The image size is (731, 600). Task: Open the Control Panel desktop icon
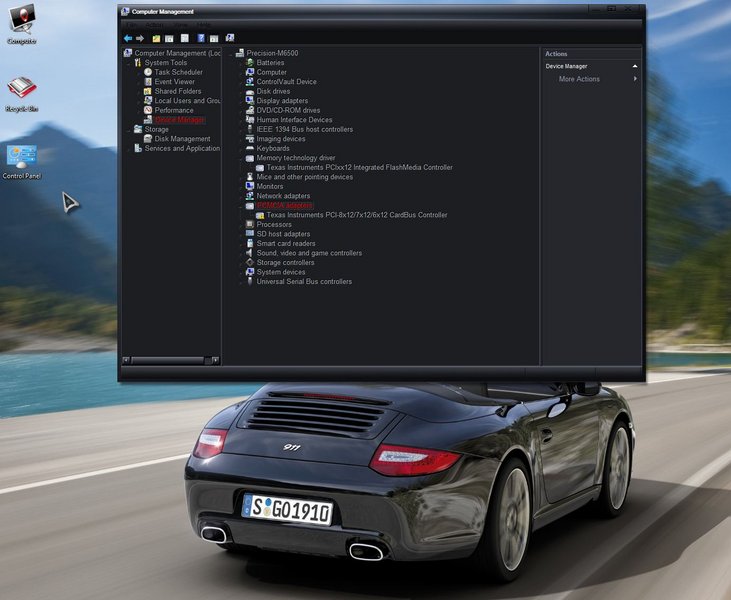coord(22,158)
